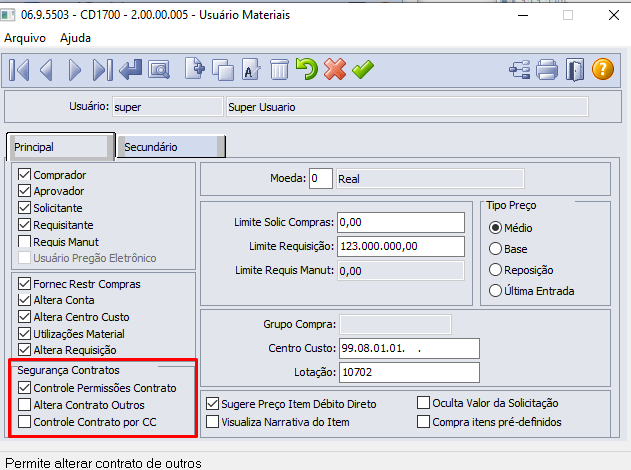This screenshot has width=631, height=470.
Task: Open the Arquivo menu
Action: (25, 38)
